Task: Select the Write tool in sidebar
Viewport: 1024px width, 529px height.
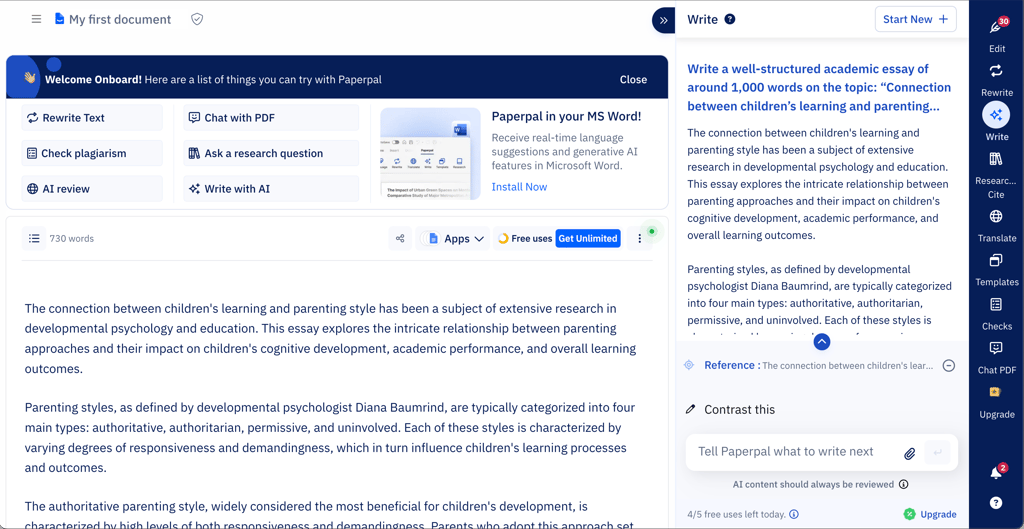Action: [x=997, y=122]
